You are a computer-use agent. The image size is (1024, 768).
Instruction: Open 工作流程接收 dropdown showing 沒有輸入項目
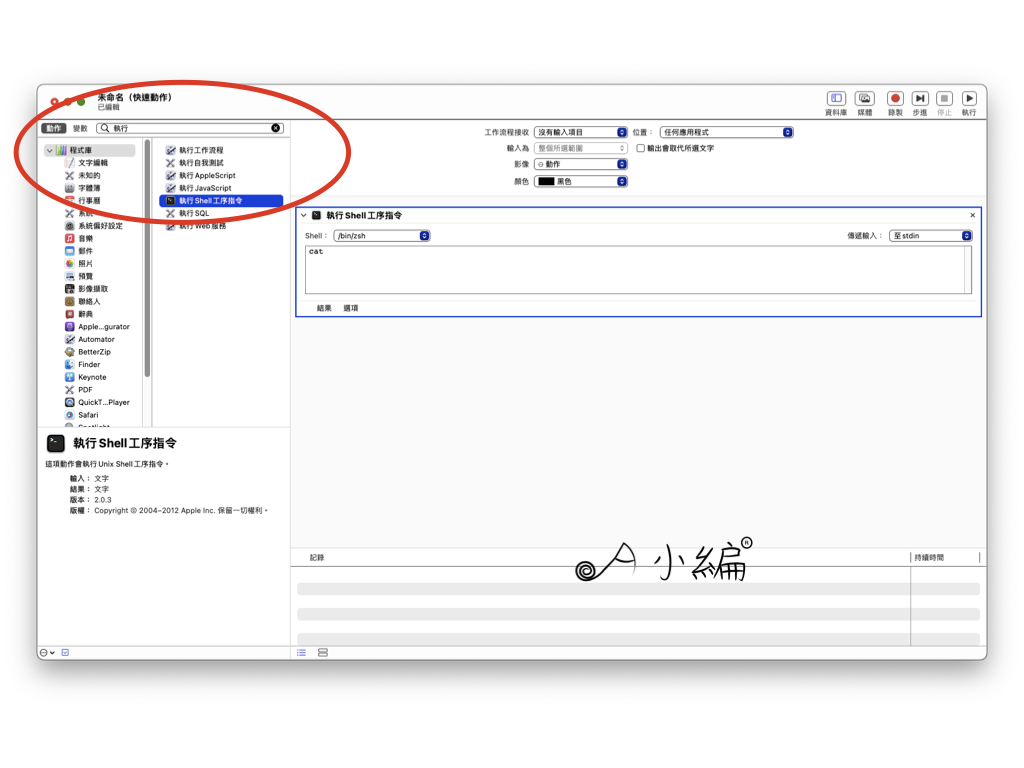tap(581, 133)
